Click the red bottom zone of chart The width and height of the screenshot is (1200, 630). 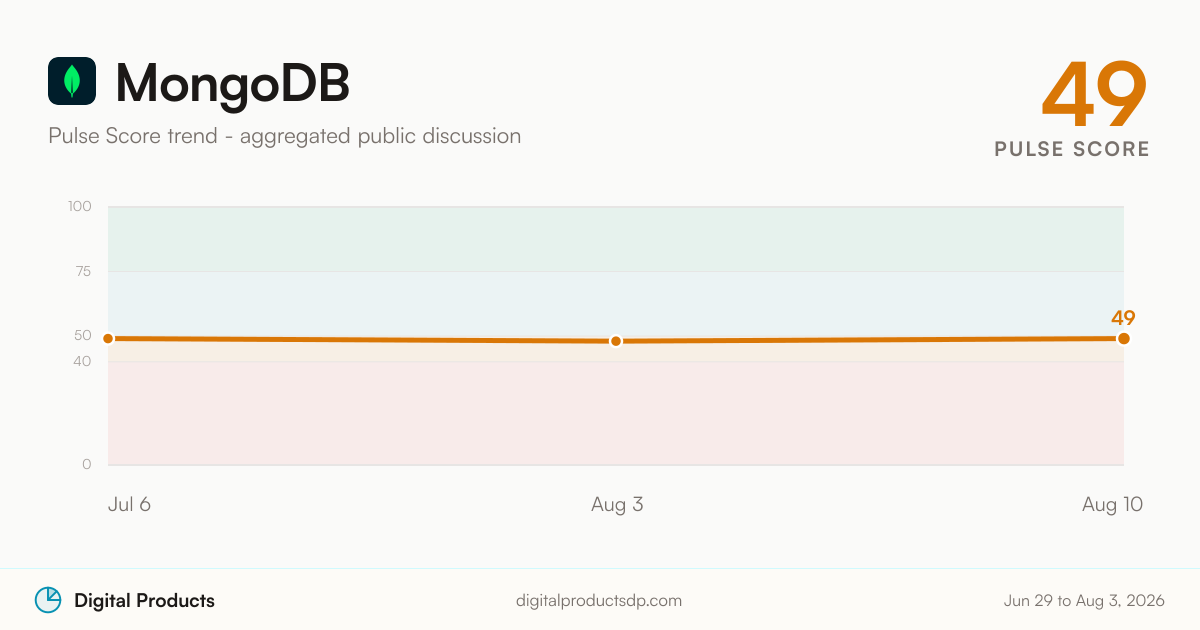point(616,413)
